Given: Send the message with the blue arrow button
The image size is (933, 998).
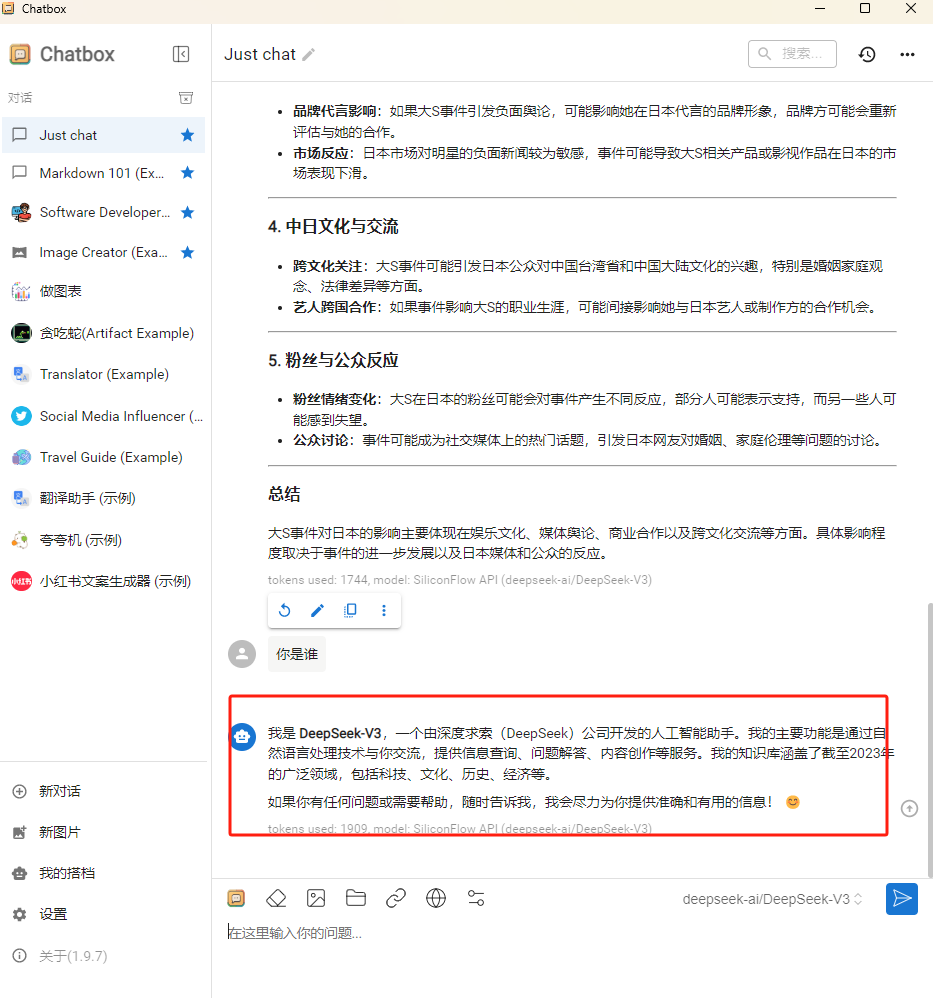Looking at the screenshot, I should (902, 899).
